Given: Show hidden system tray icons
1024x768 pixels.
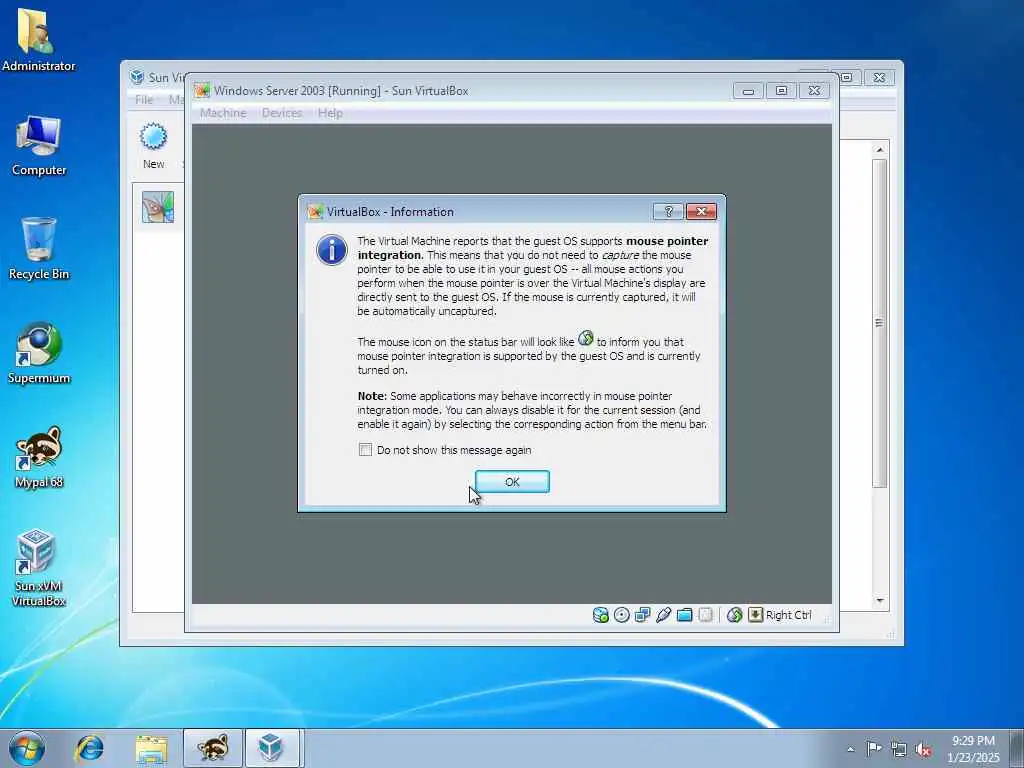Looking at the screenshot, I should 850,749.
